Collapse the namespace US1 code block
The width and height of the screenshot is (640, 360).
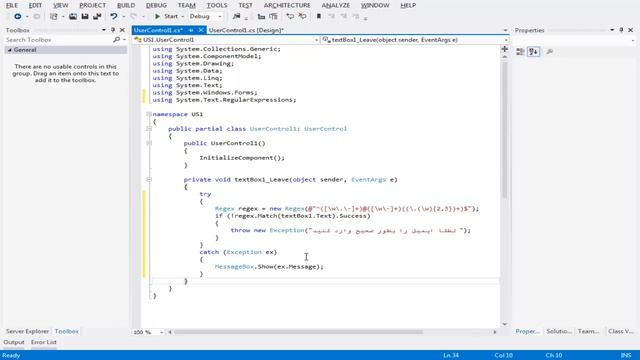149,114
